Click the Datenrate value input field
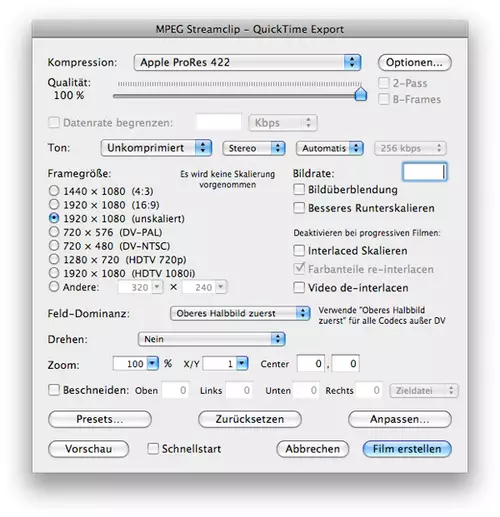The image size is (500, 517). [x=218, y=122]
